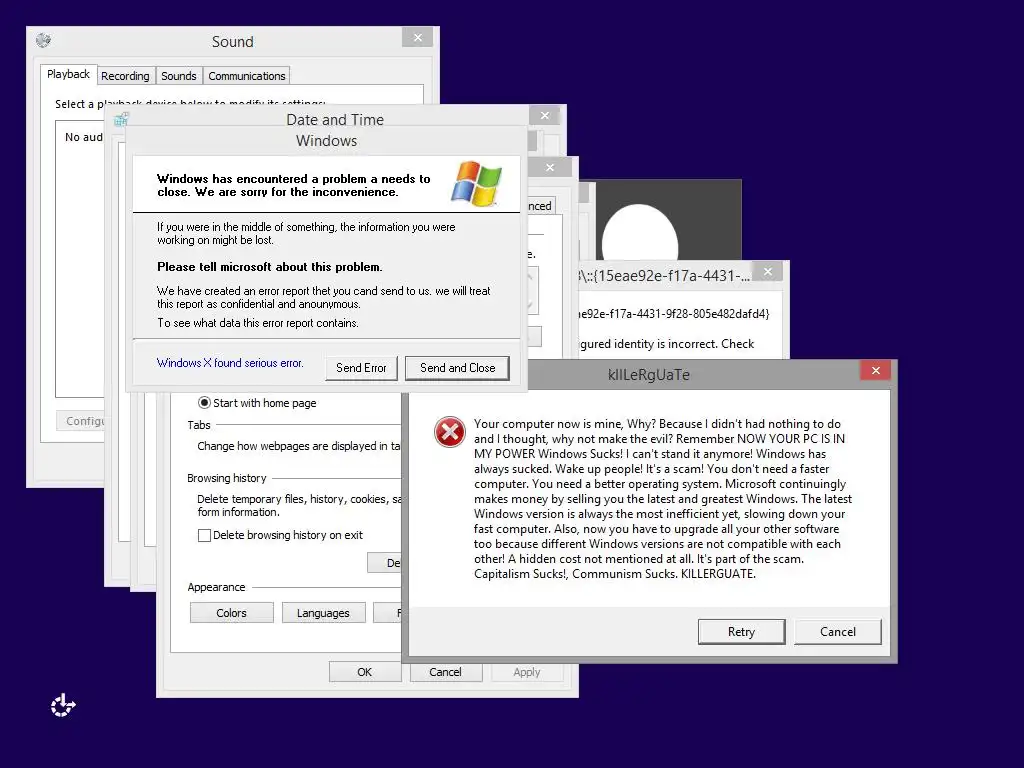Viewport: 1024px width, 768px height.
Task: Click the kIlLeRgUaTe dialog title bar
Action: pyautogui.click(x=648, y=375)
